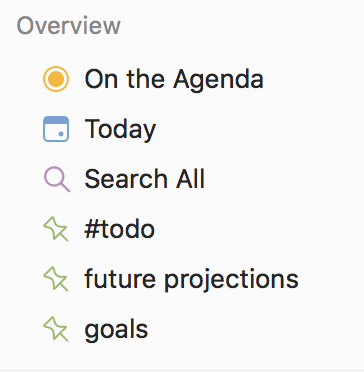Image resolution: width=364 pixels, height=372 pixels.
Task: Click the green pin icon beside goals
Action: [56, 329]
